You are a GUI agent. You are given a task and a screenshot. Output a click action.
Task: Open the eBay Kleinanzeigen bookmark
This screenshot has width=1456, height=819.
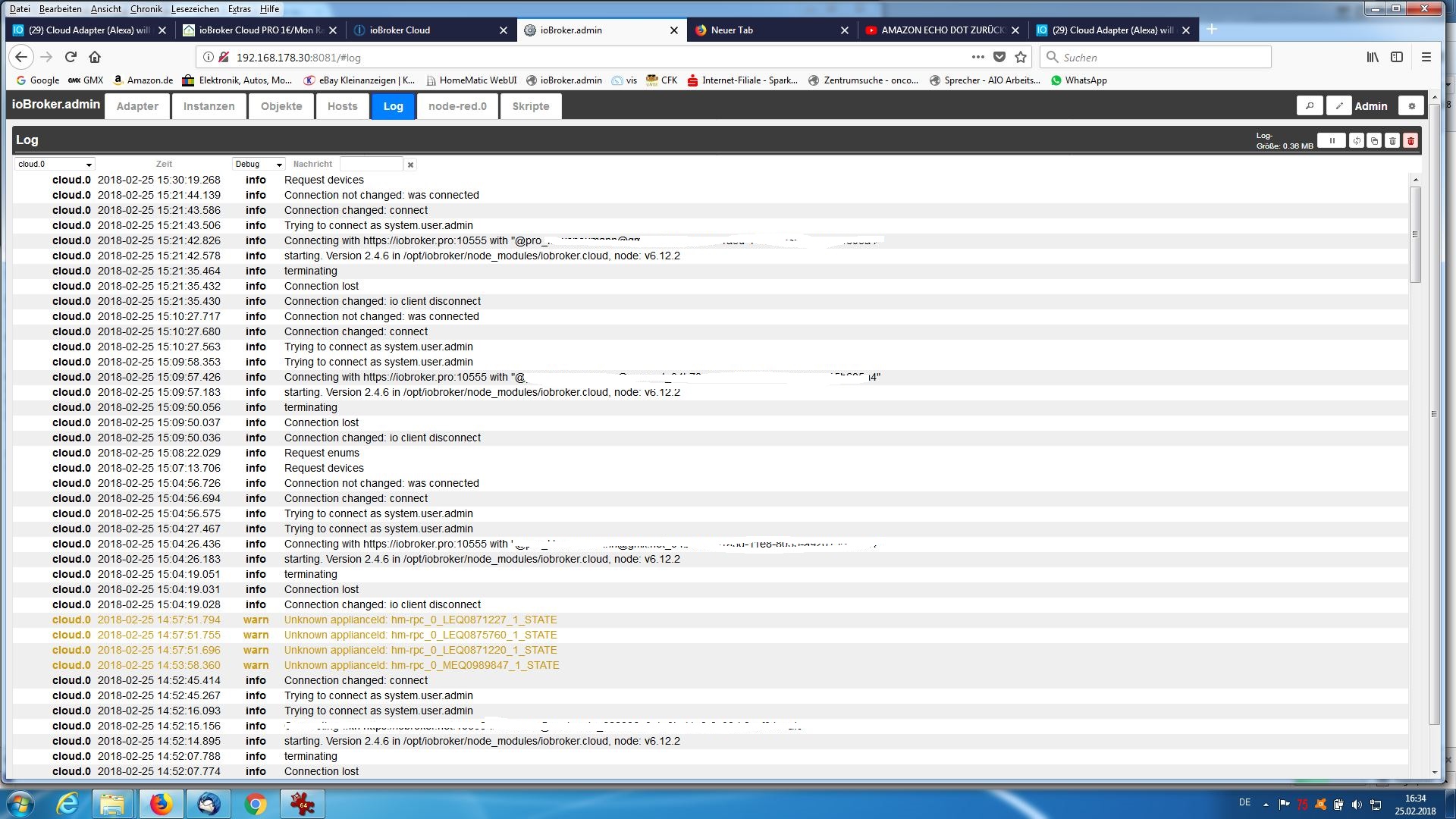(359, 80)
